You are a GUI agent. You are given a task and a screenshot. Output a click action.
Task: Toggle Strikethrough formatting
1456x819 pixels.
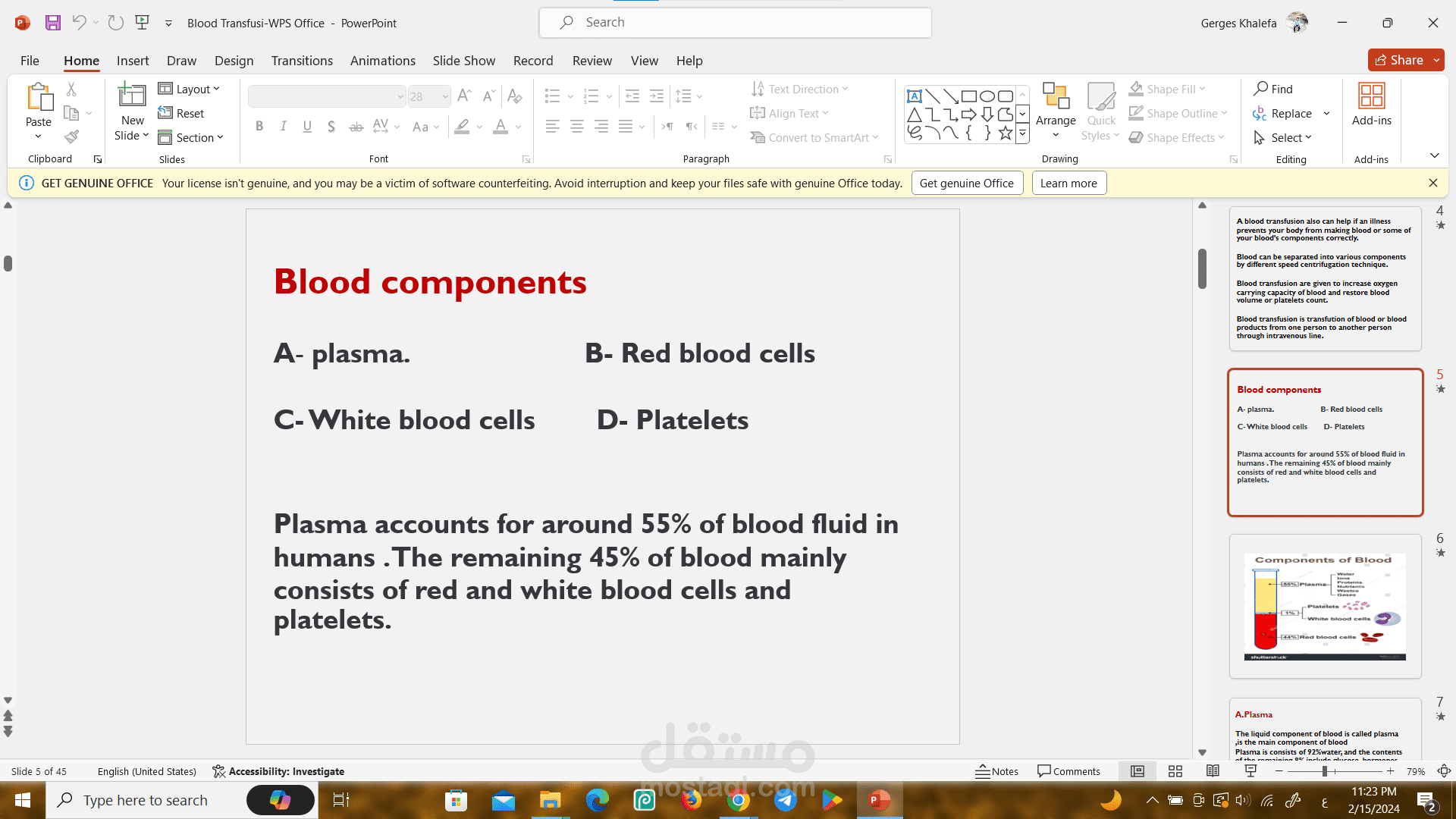(x=356, y=127)
